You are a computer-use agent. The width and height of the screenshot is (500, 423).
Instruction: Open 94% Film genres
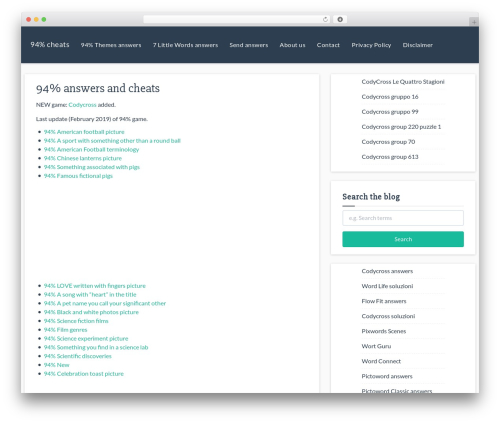(65, 330)
